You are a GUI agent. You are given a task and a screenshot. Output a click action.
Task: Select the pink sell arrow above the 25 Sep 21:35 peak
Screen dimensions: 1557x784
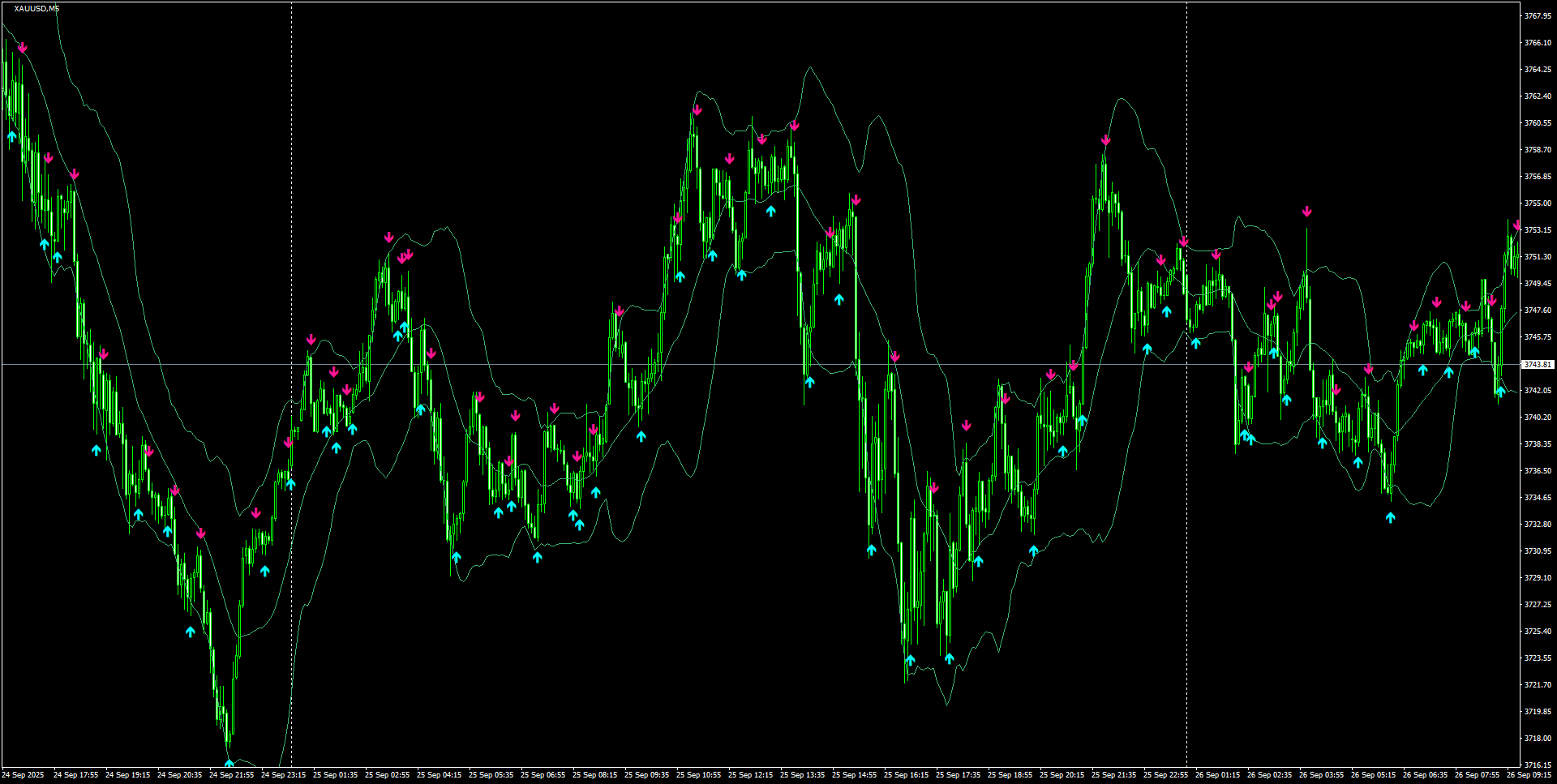[1105, 140]
